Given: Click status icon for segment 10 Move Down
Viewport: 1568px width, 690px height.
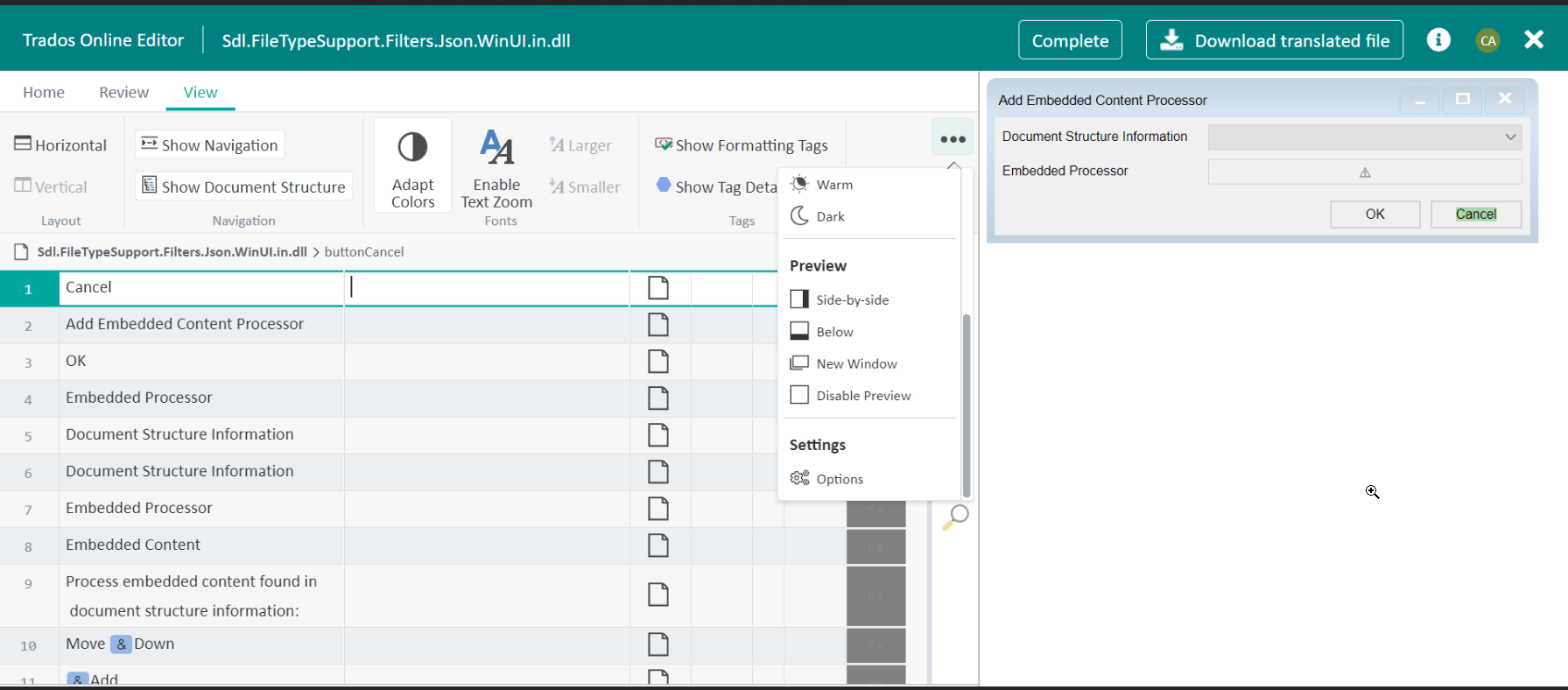Looking at the screenshot, I should 658,644.
